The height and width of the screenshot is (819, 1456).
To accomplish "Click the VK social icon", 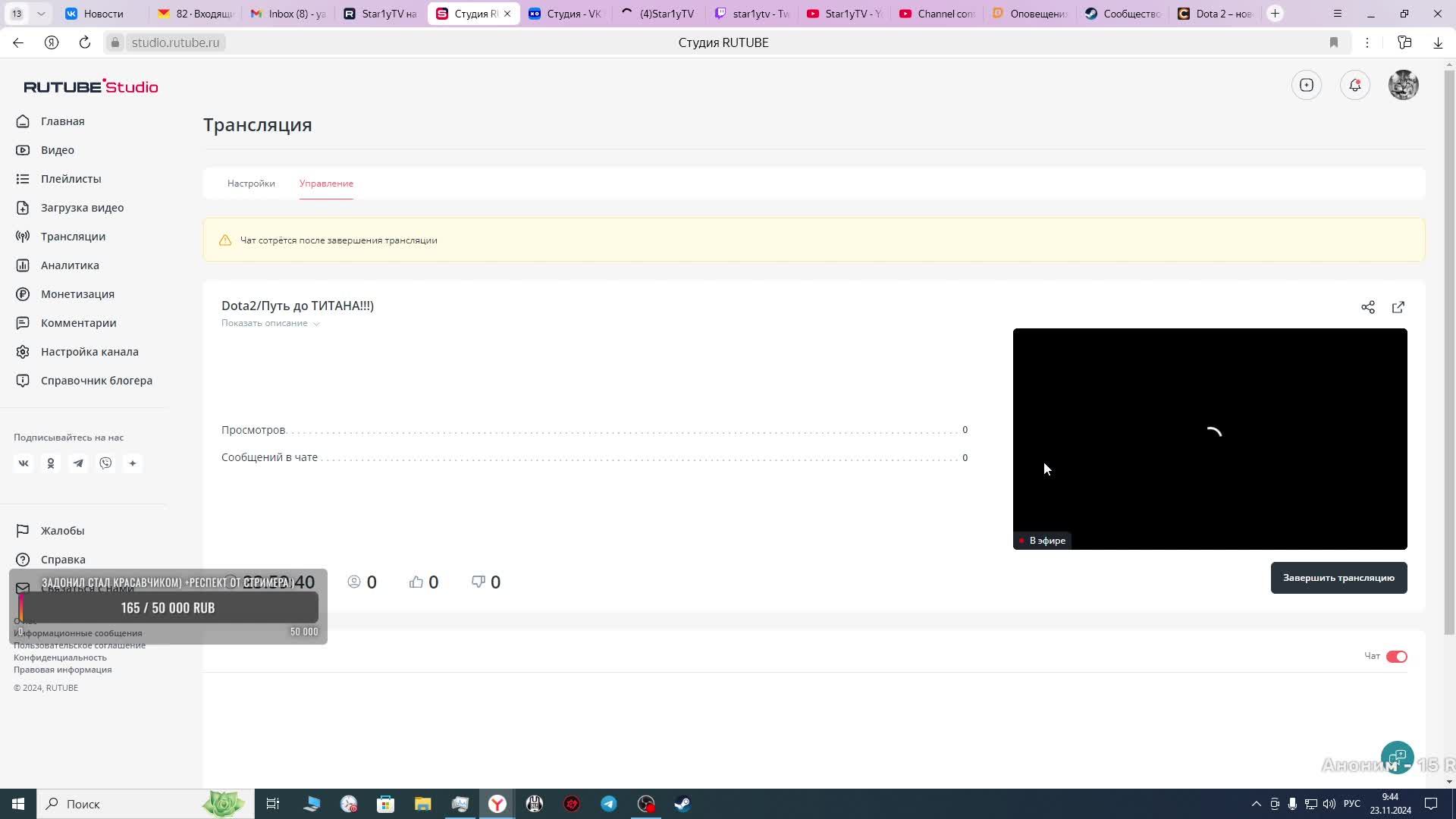I will pos(24,463).
